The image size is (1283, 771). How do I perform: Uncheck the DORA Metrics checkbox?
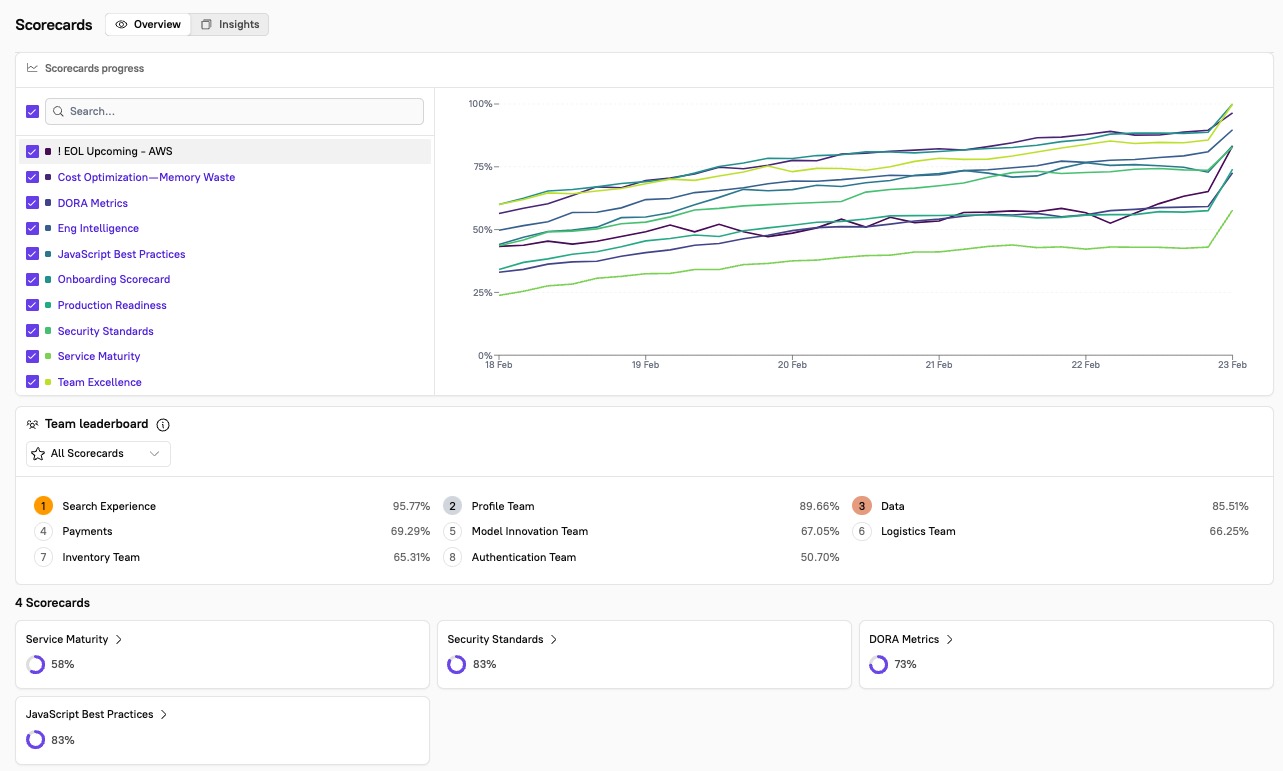[32, 203]
